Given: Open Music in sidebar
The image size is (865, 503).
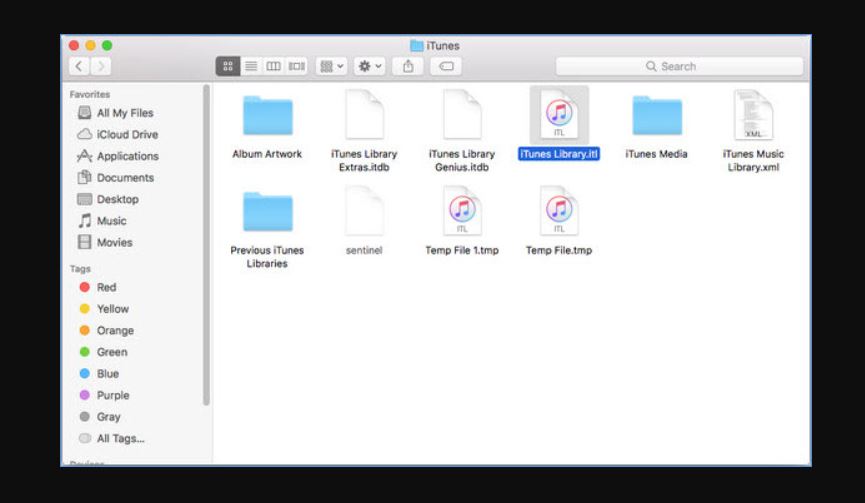Looking at the screenshot, I should tap(102, 221).
